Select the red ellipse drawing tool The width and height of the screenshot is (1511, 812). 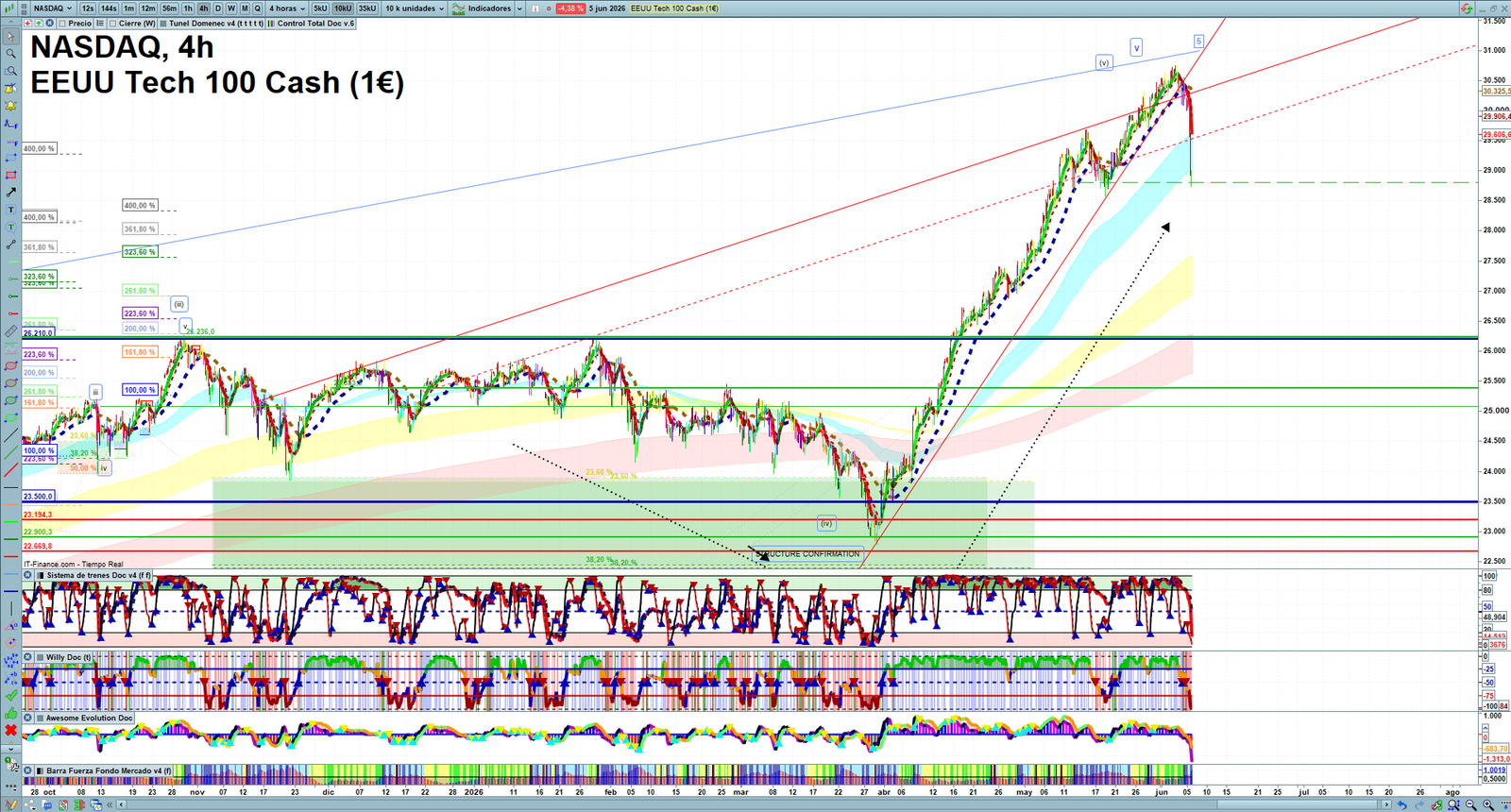click(11, 365)
